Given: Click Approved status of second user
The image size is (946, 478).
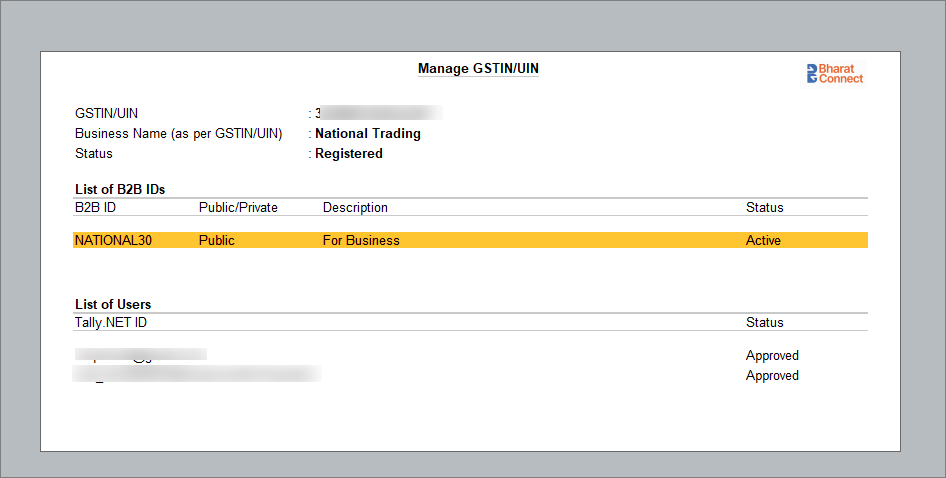Looking at the screenshot, I should tap(772, 376).
